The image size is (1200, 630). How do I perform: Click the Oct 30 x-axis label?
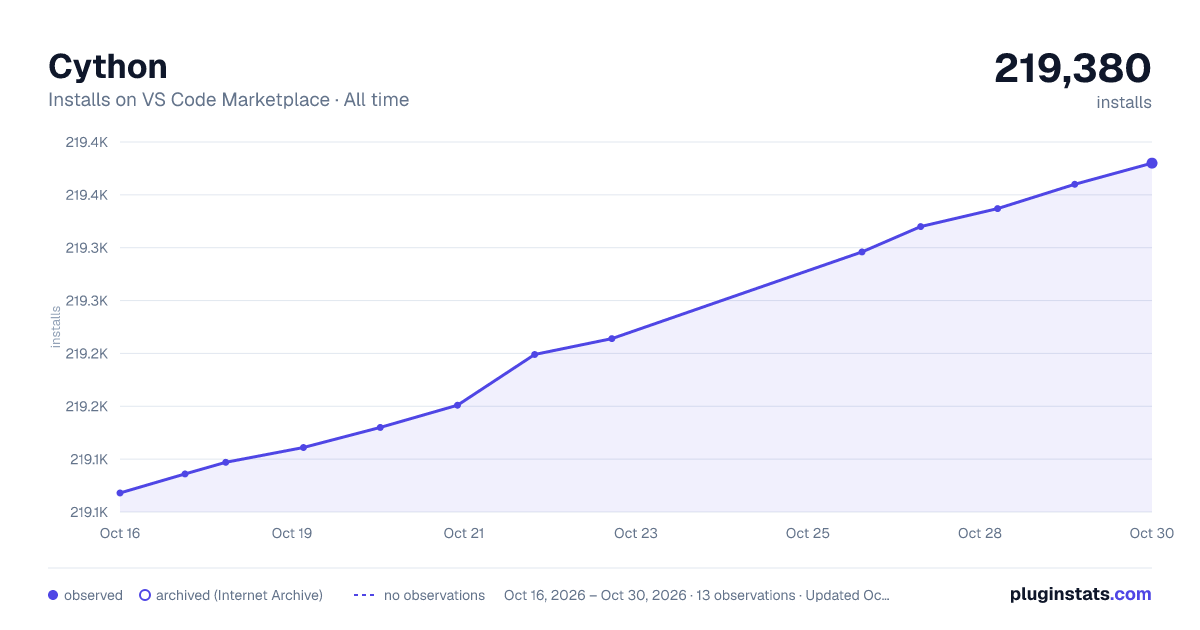[x=1150, y=533]
